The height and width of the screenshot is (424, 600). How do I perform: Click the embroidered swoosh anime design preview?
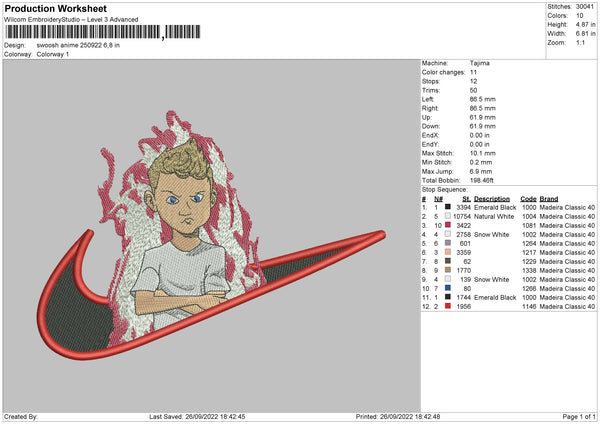pos(212,235)
